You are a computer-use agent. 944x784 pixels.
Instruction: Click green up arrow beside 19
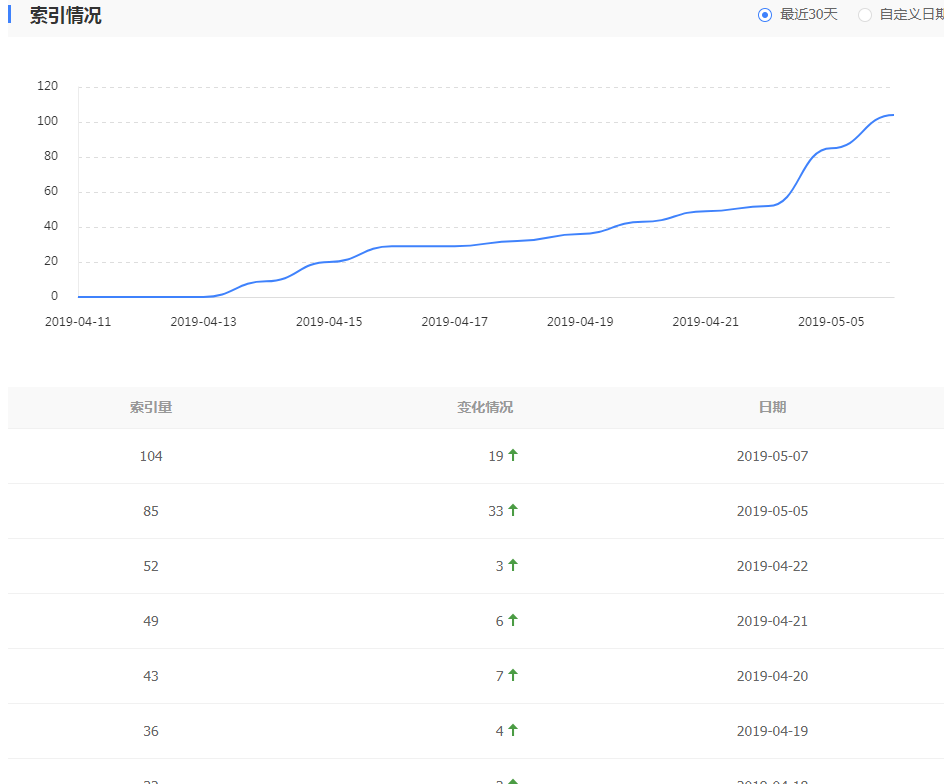[x=513, y=455]
